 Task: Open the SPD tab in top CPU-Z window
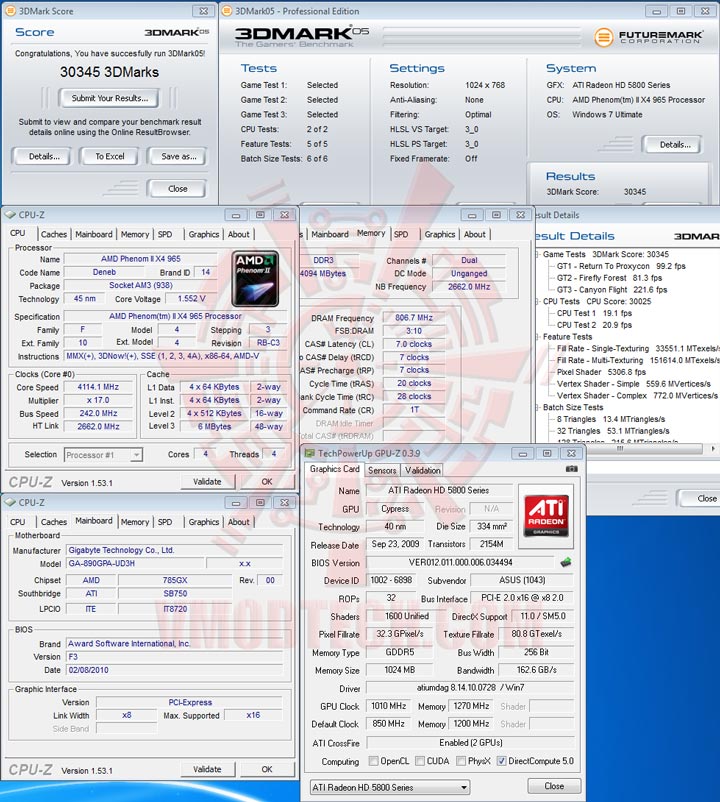pyautogui.click(x=165, y=234)
